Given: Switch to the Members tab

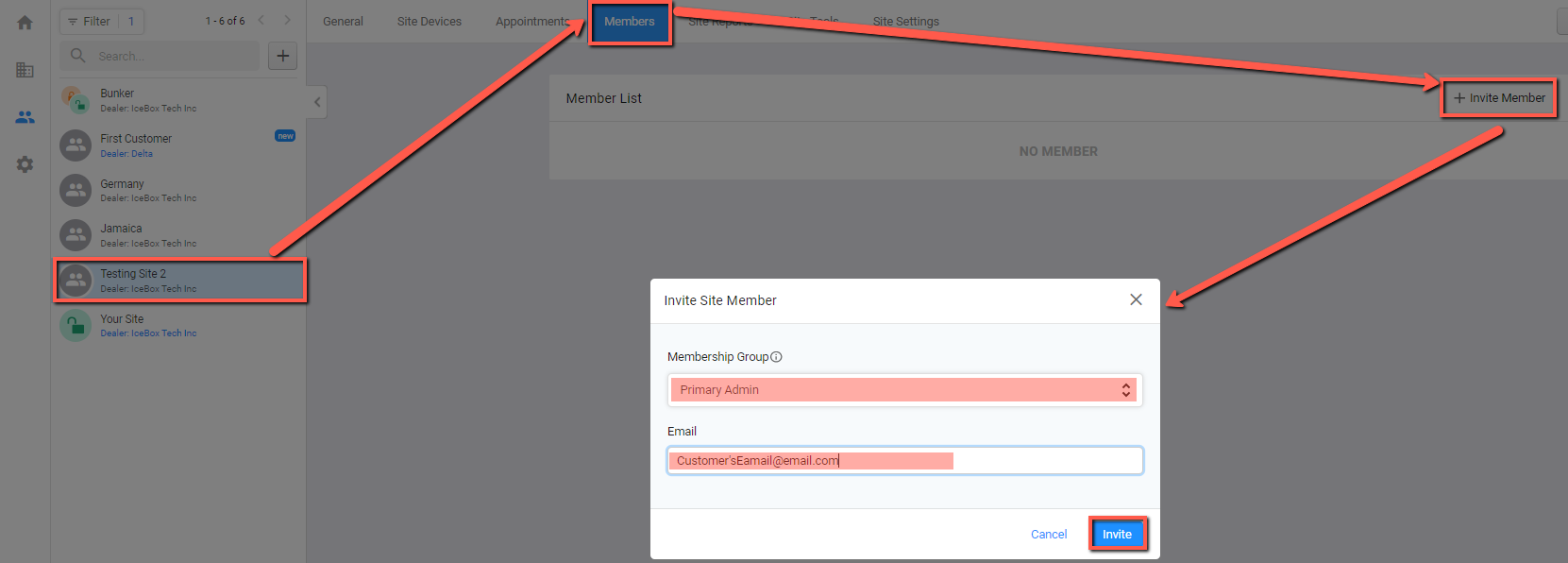Looking at the screenshot, I should (x=629, y=22).
